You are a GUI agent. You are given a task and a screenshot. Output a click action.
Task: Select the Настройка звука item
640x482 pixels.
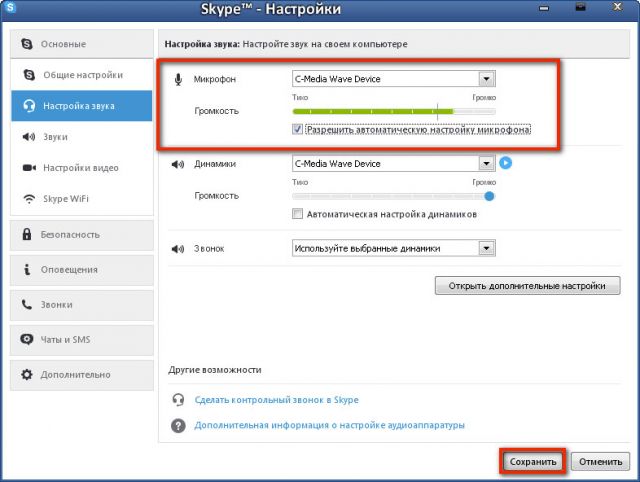point(82,106)
